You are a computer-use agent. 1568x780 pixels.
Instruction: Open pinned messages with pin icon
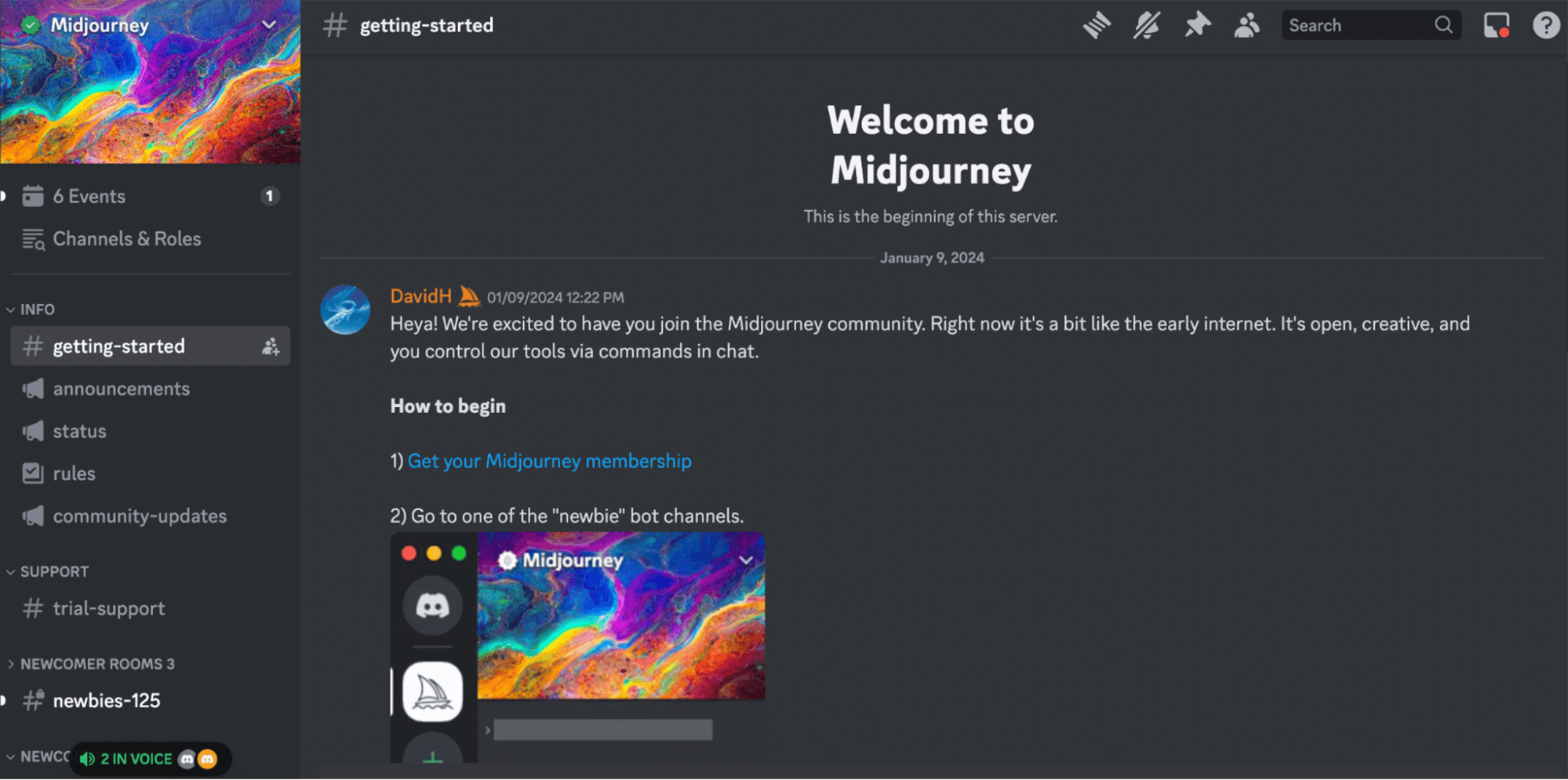(1196, 25)
